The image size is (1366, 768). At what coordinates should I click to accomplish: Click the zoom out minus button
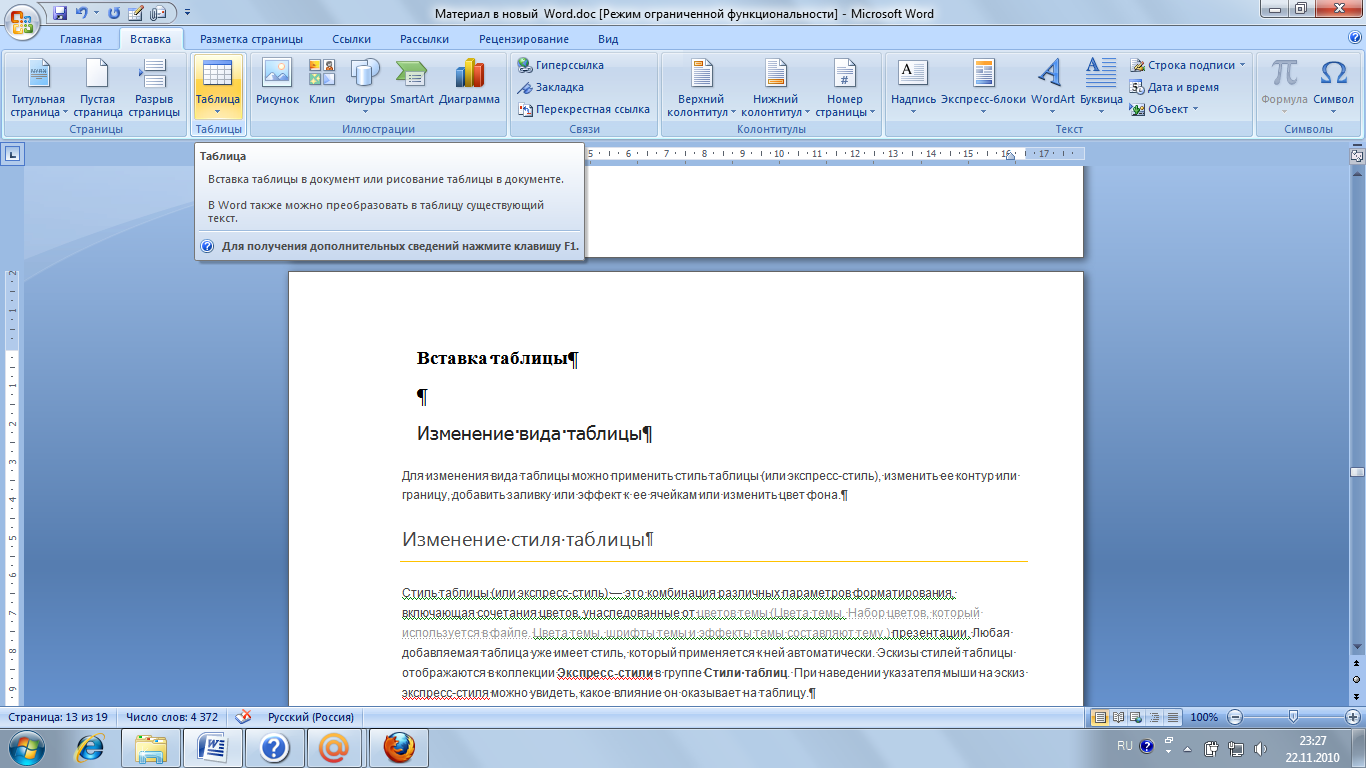(1235, 717)
